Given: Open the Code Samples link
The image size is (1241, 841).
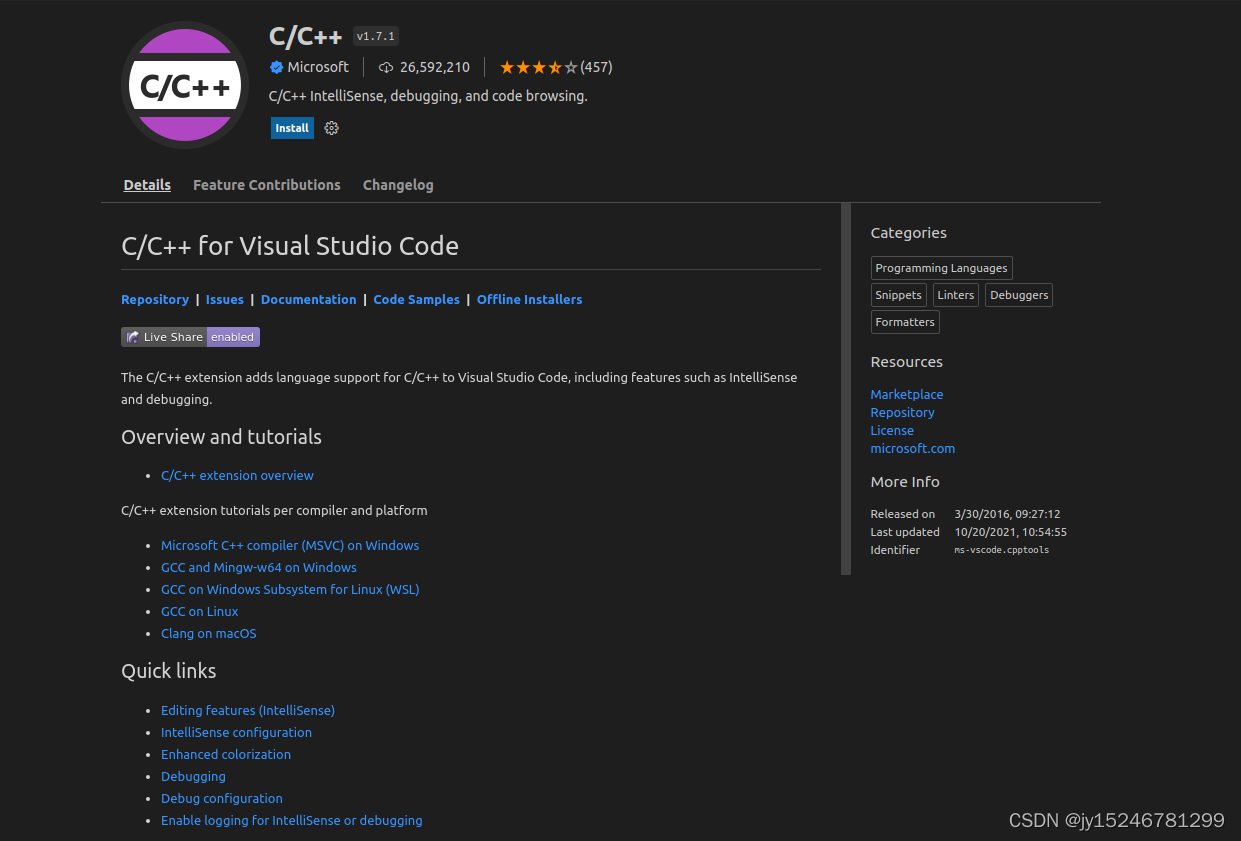Looking at the screenshot, I should coord(417,299).
